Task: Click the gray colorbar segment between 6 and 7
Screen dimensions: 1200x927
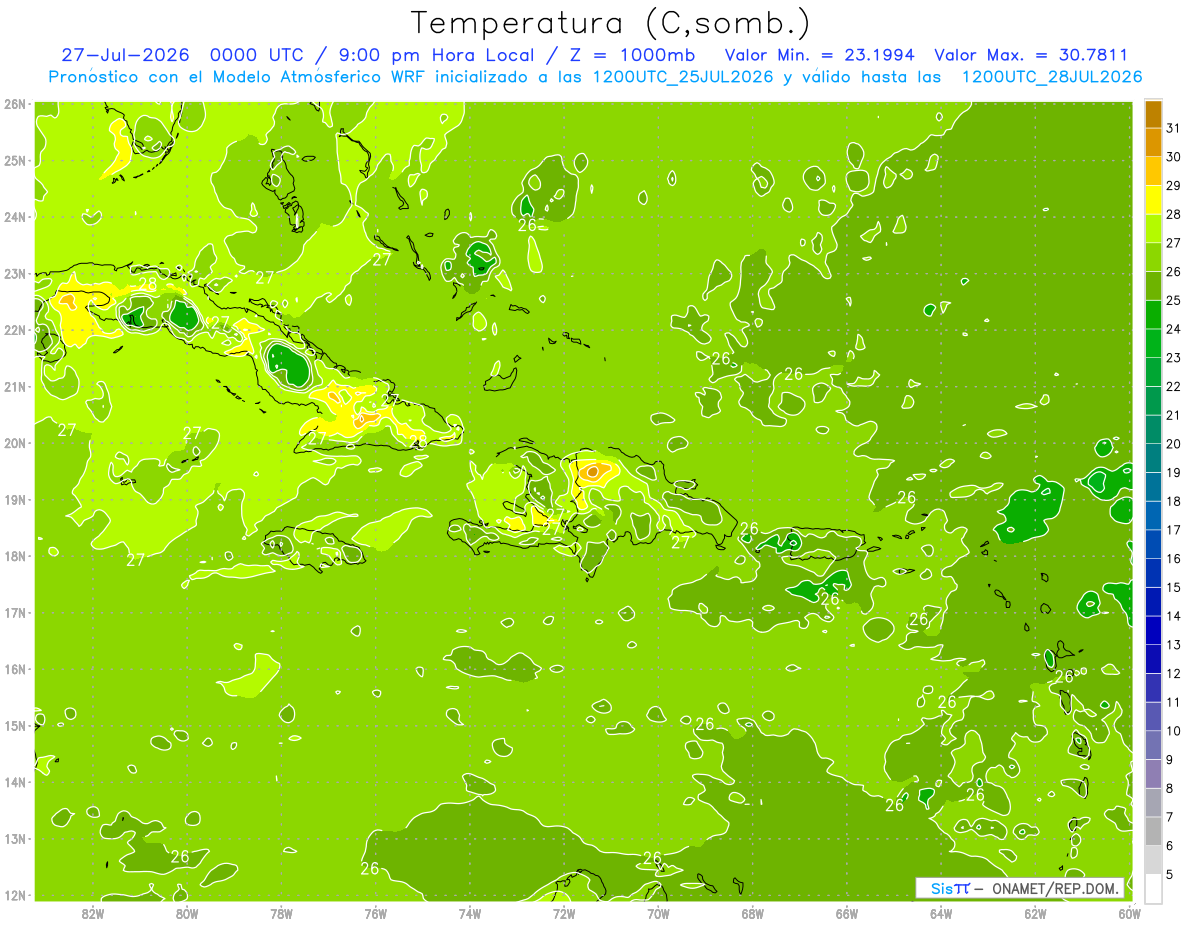Action: point(1153,831)
